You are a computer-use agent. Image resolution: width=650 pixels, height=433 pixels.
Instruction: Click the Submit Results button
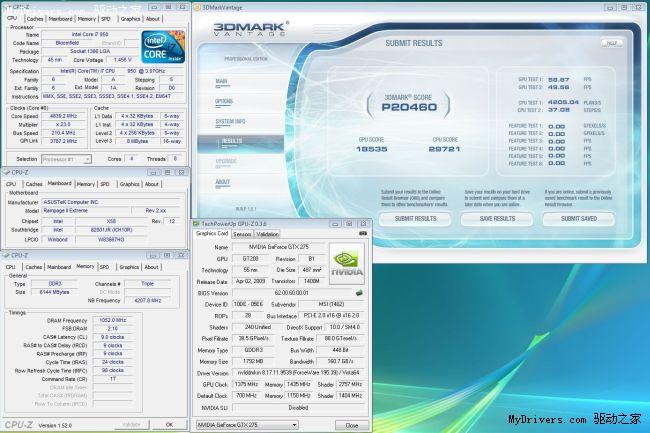click(415, 219)
